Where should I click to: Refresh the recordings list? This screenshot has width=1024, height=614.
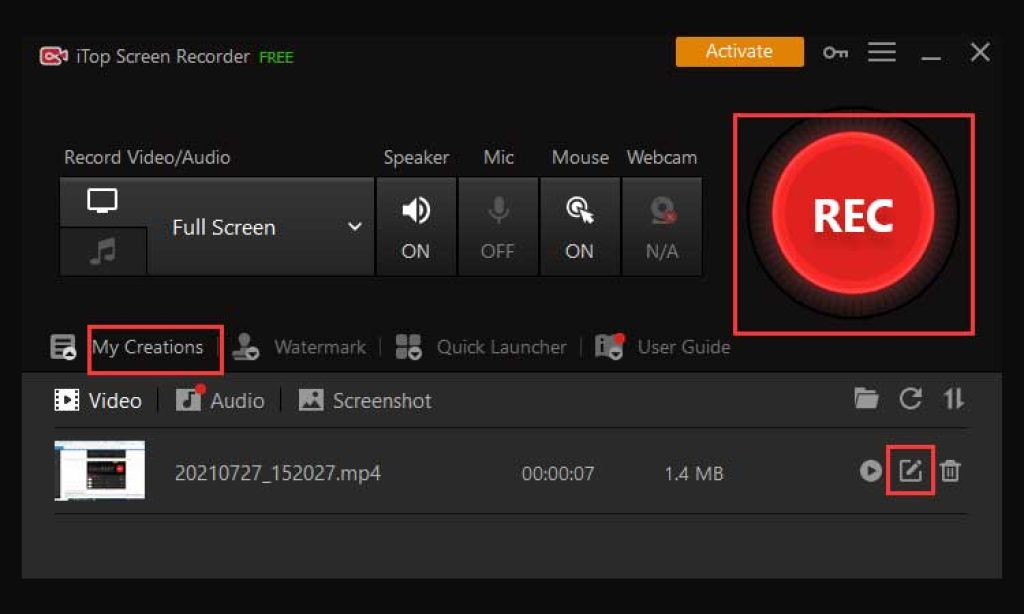coord(910,399)
